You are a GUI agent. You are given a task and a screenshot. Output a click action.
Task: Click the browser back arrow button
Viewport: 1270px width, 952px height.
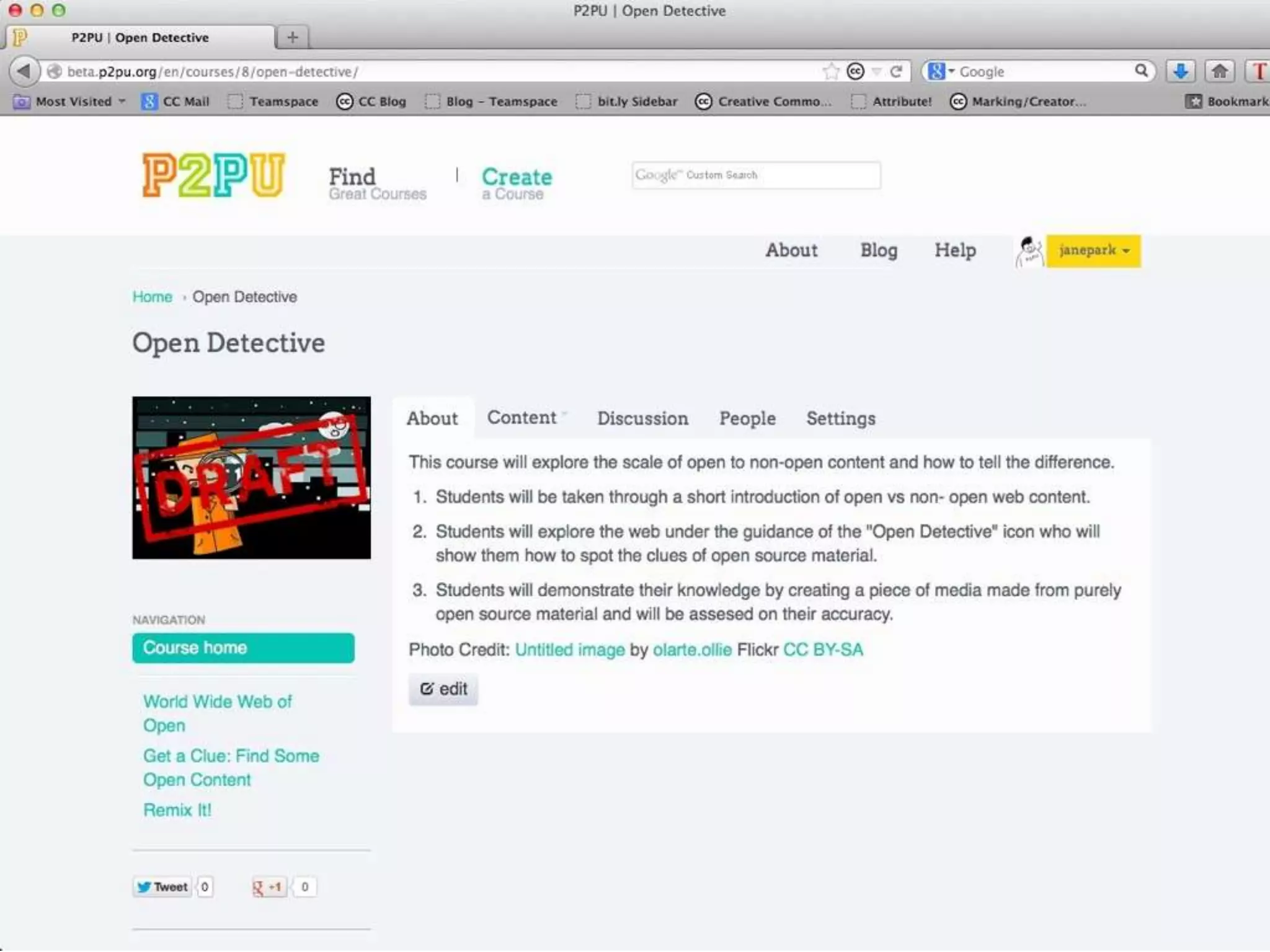pos(24,71)
